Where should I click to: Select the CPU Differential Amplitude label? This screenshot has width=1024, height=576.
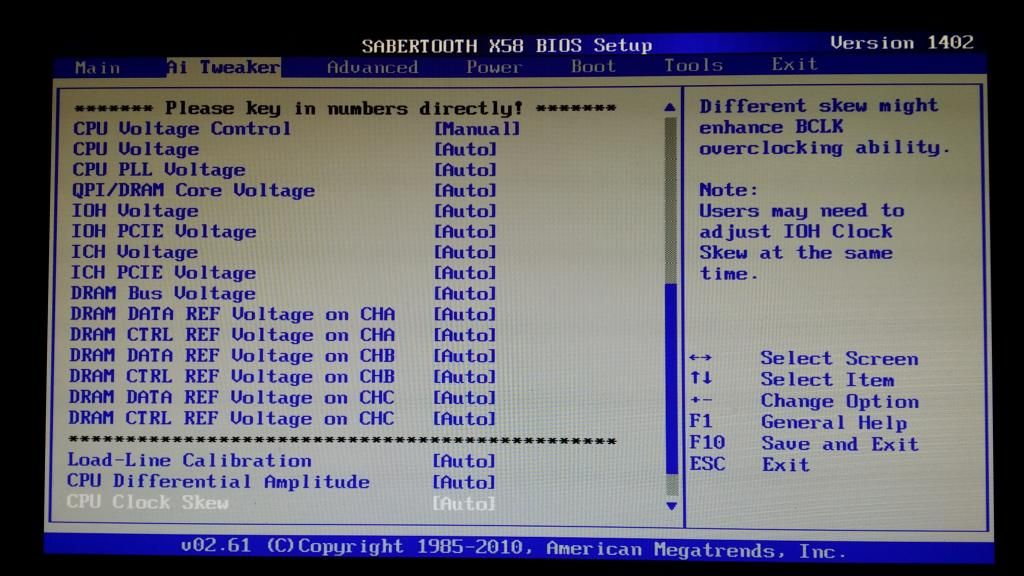[218, 482]
